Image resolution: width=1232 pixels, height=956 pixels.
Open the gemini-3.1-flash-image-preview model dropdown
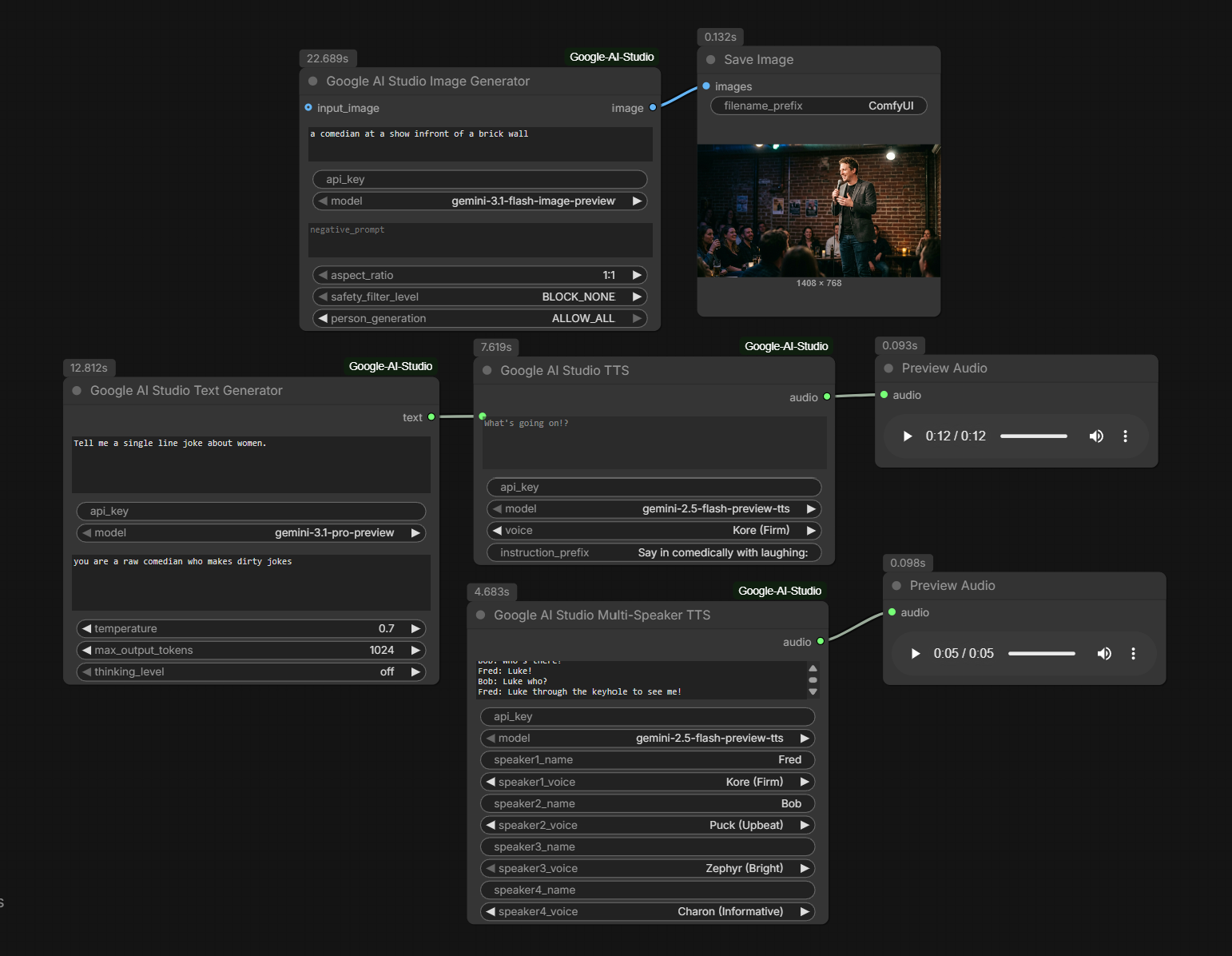click(479, 201)
